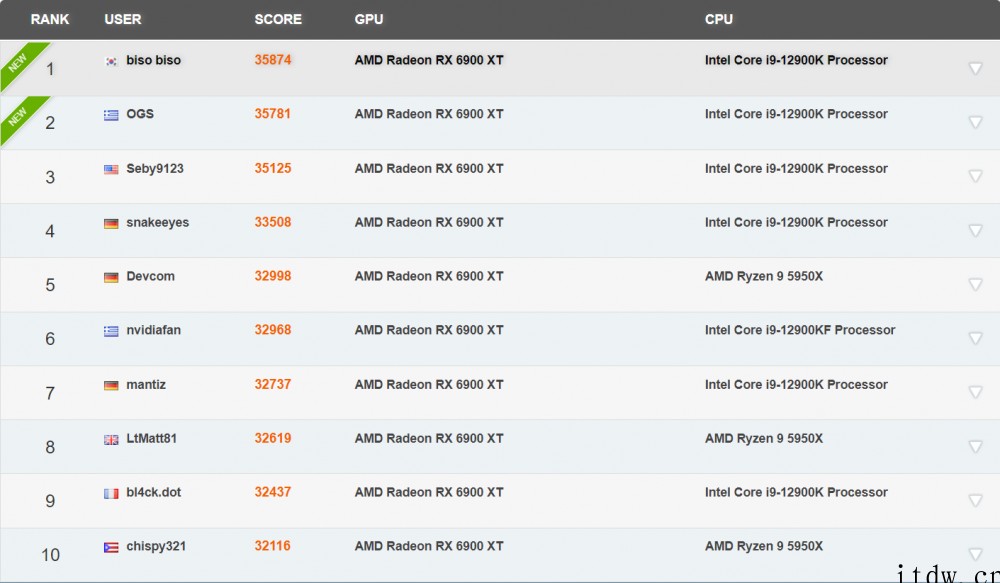Screen dimensions: 1000x583
Task: Open the chispy321 user profile
Action: tap(156, 546)
